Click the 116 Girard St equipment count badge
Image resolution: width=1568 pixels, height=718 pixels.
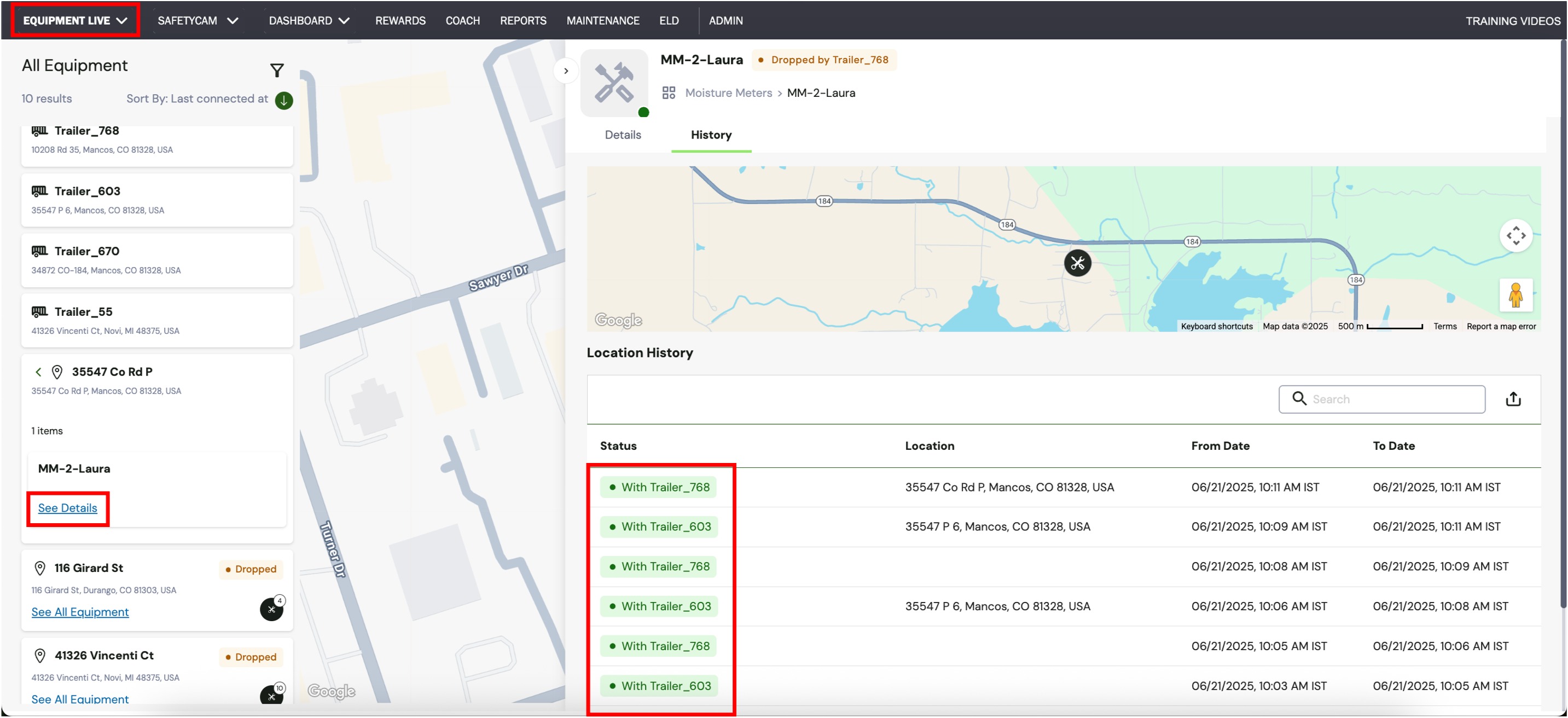pos(271,608)
